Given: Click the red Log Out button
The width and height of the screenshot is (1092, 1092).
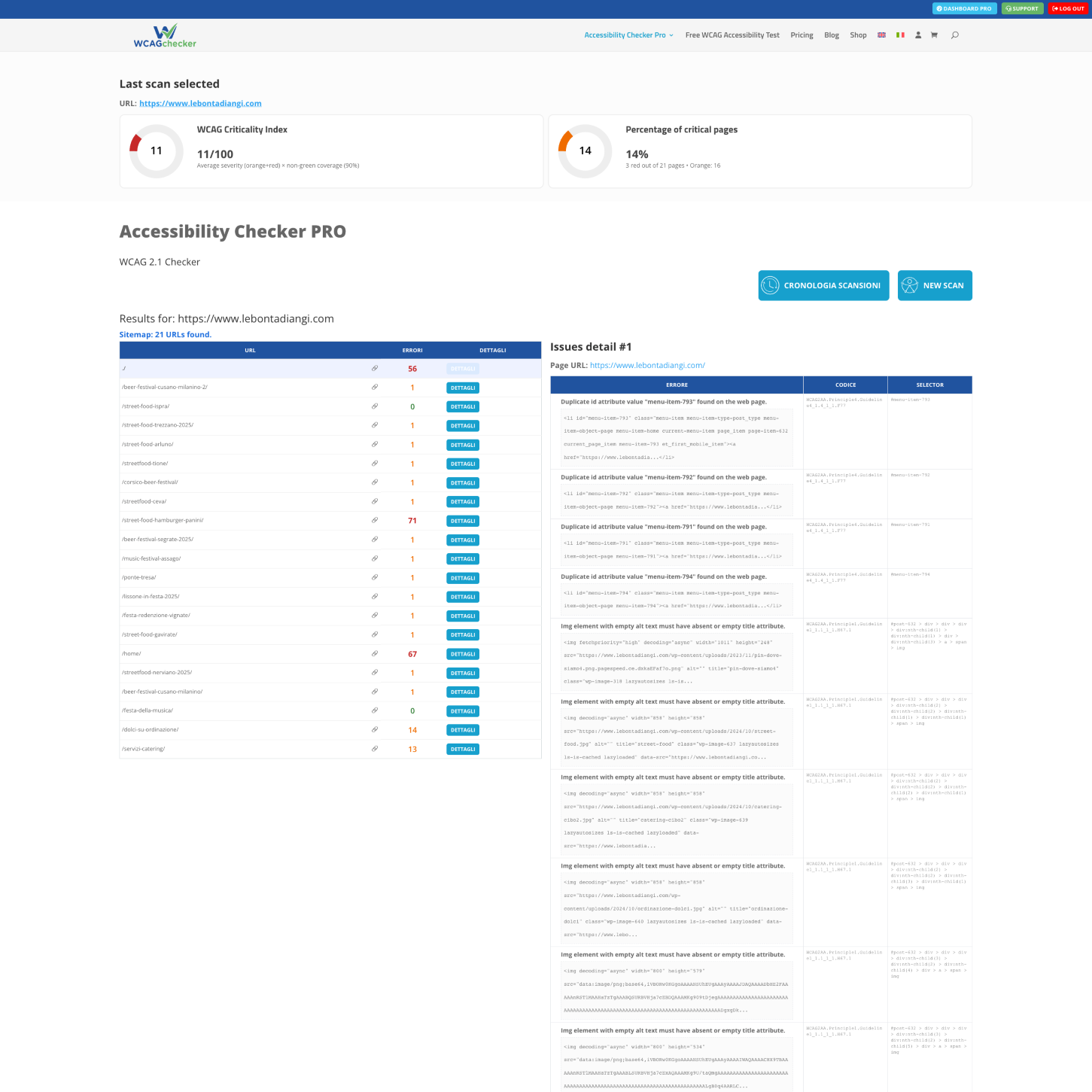Looking at the screenshot, I should (1068, 8).
